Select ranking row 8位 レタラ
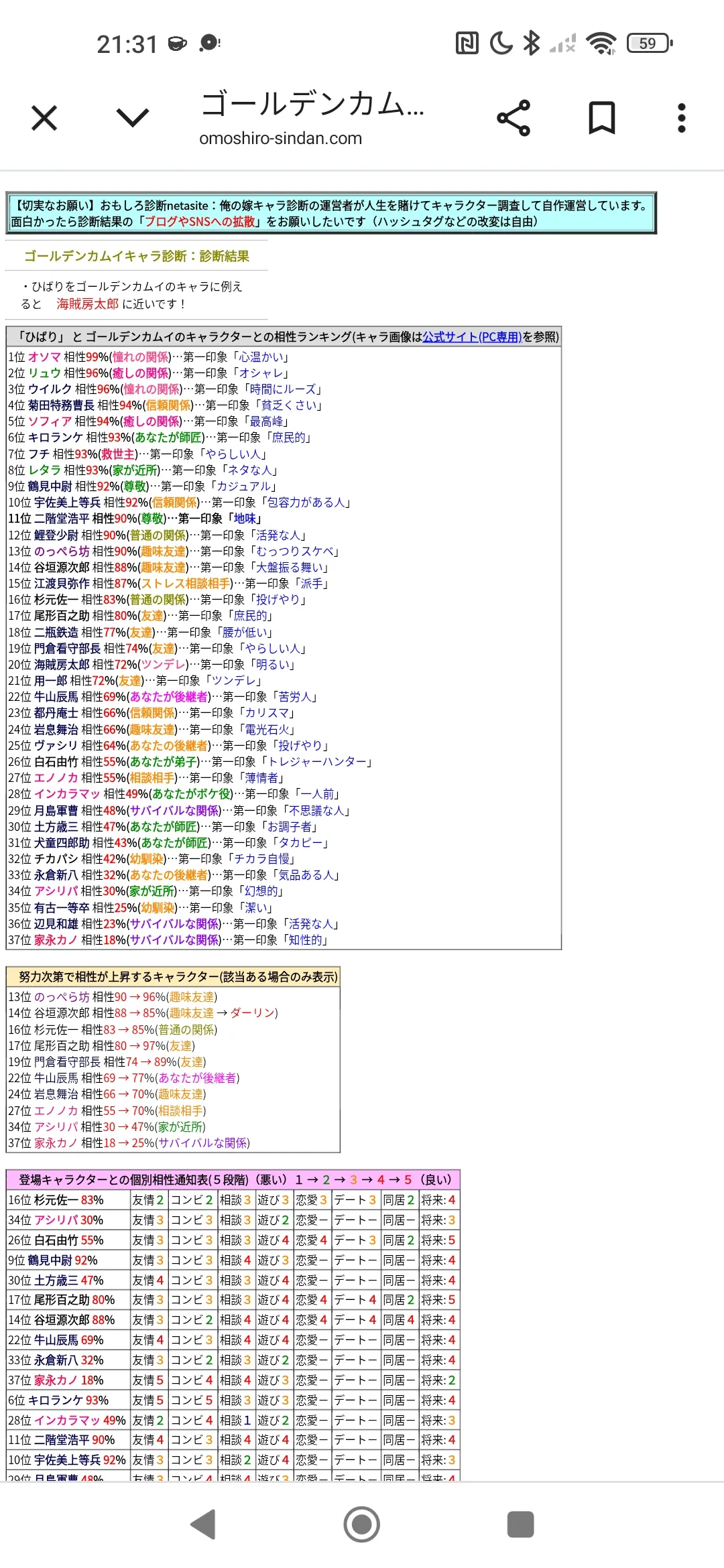Screen dimensions: 724x1568 click(143, 470)
